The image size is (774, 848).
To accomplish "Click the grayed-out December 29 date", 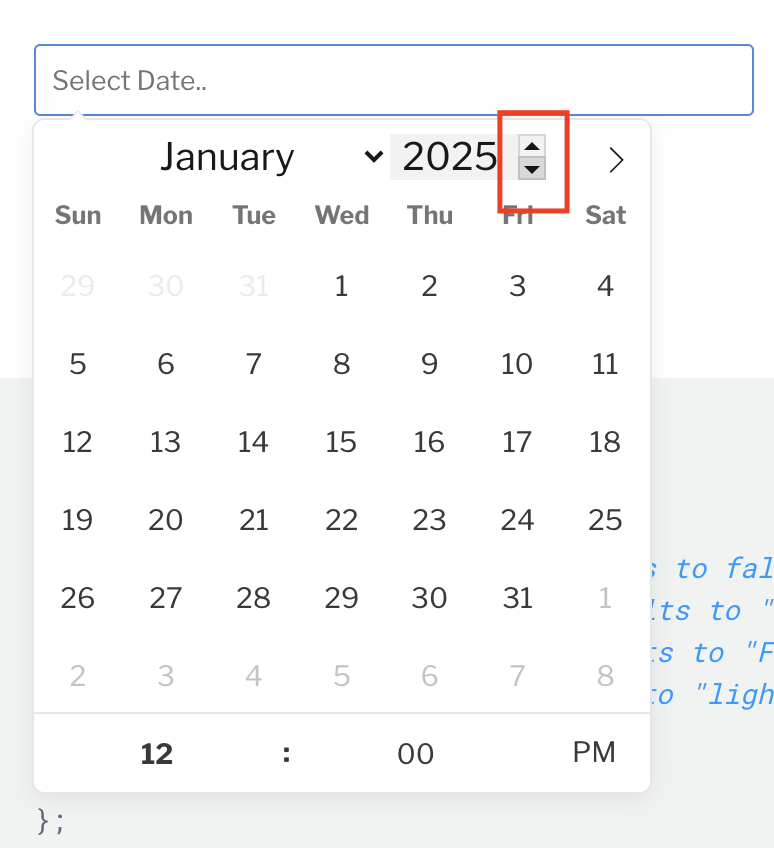I will tap(78, 286).
